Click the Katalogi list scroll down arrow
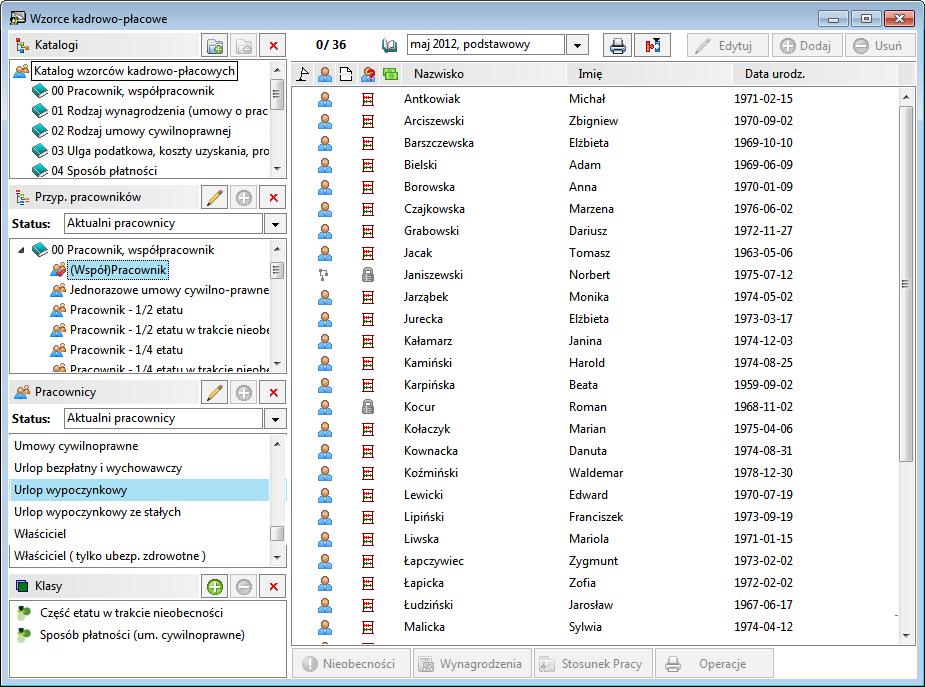 (x=277, y=169)
